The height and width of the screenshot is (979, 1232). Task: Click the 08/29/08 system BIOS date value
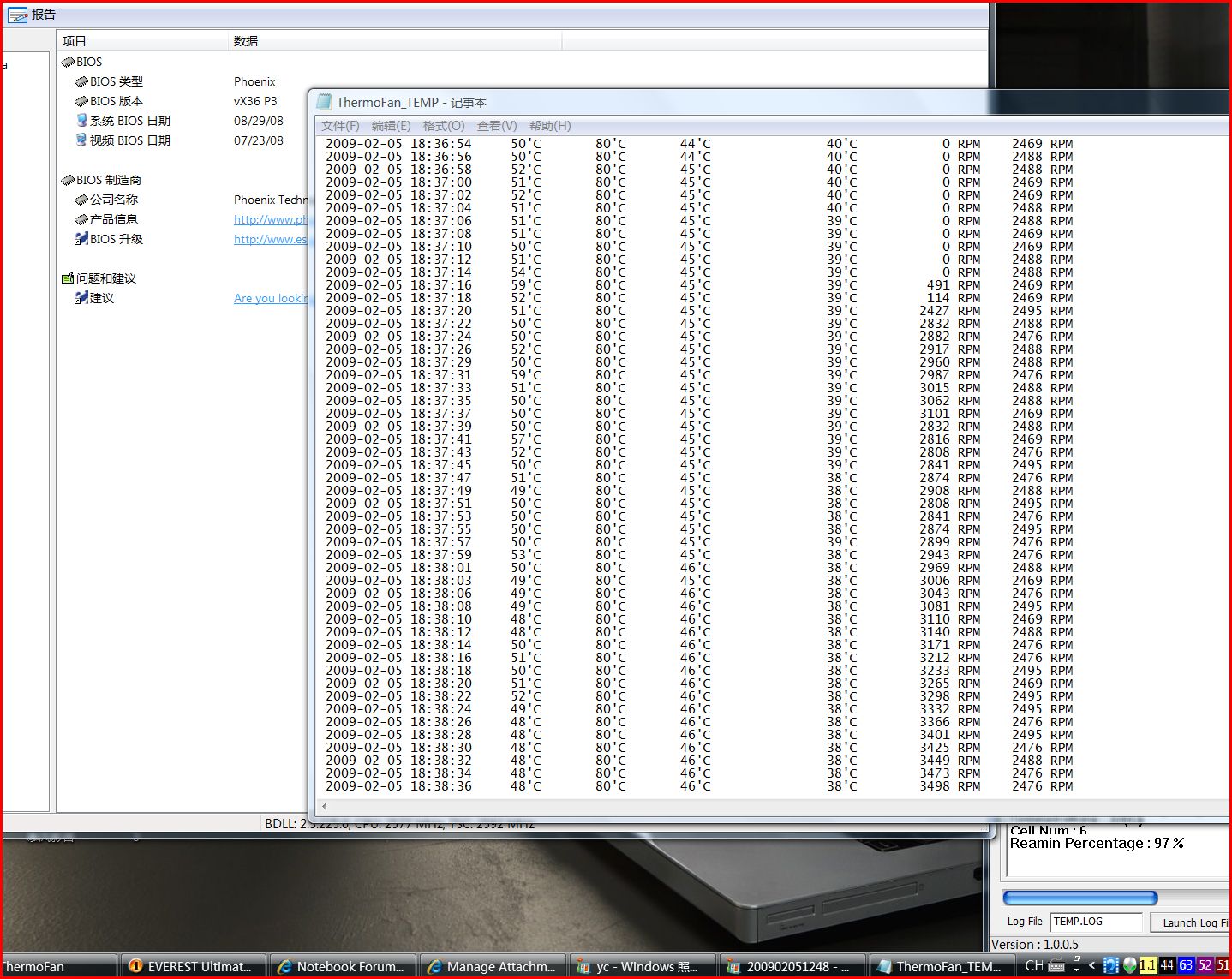259,121
